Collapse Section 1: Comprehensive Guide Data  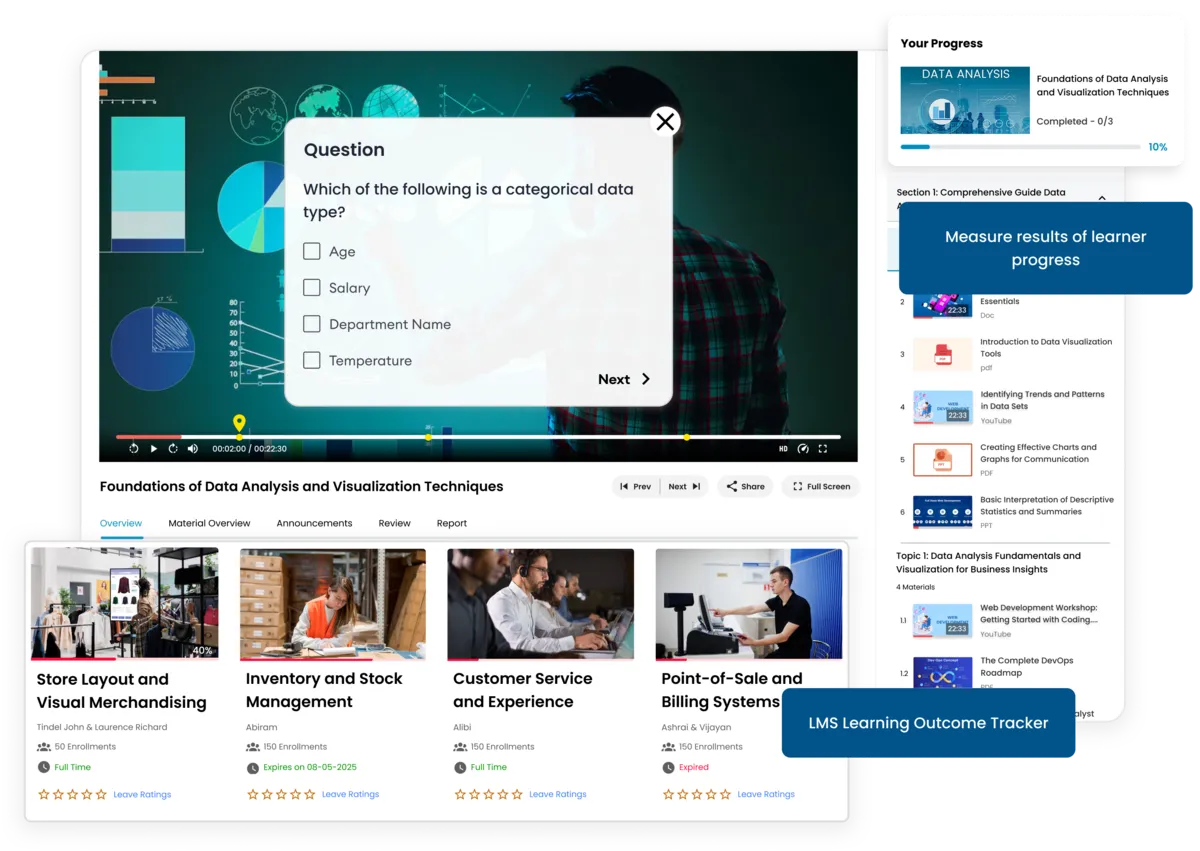point(1104,198)
